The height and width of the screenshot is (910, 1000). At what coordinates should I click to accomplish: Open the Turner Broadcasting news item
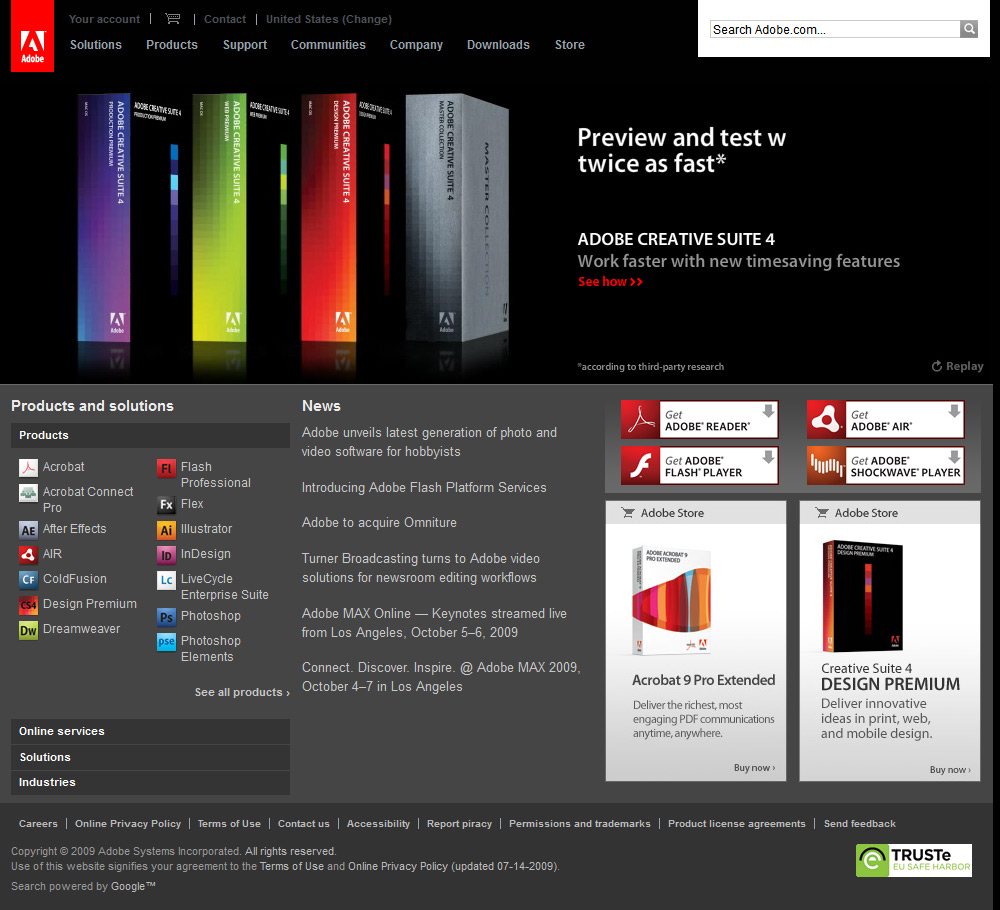[x=421, y=568]
